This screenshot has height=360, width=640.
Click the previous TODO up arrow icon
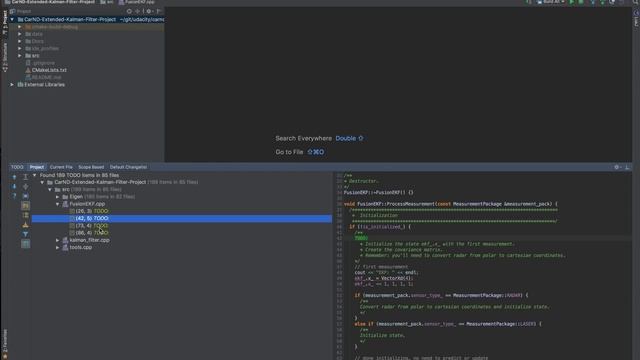(14, 177)
